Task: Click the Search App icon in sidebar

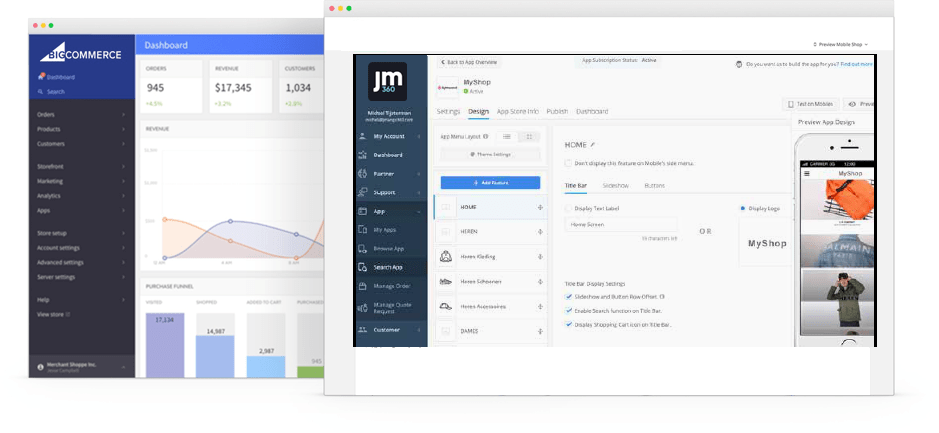Action: (363, 267)
